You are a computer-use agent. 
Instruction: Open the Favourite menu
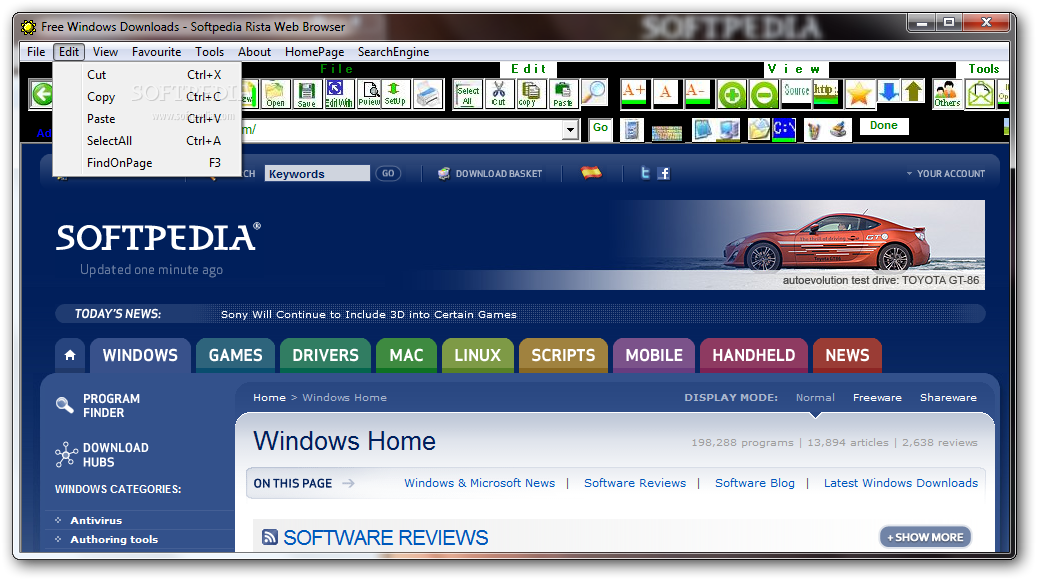156,52
